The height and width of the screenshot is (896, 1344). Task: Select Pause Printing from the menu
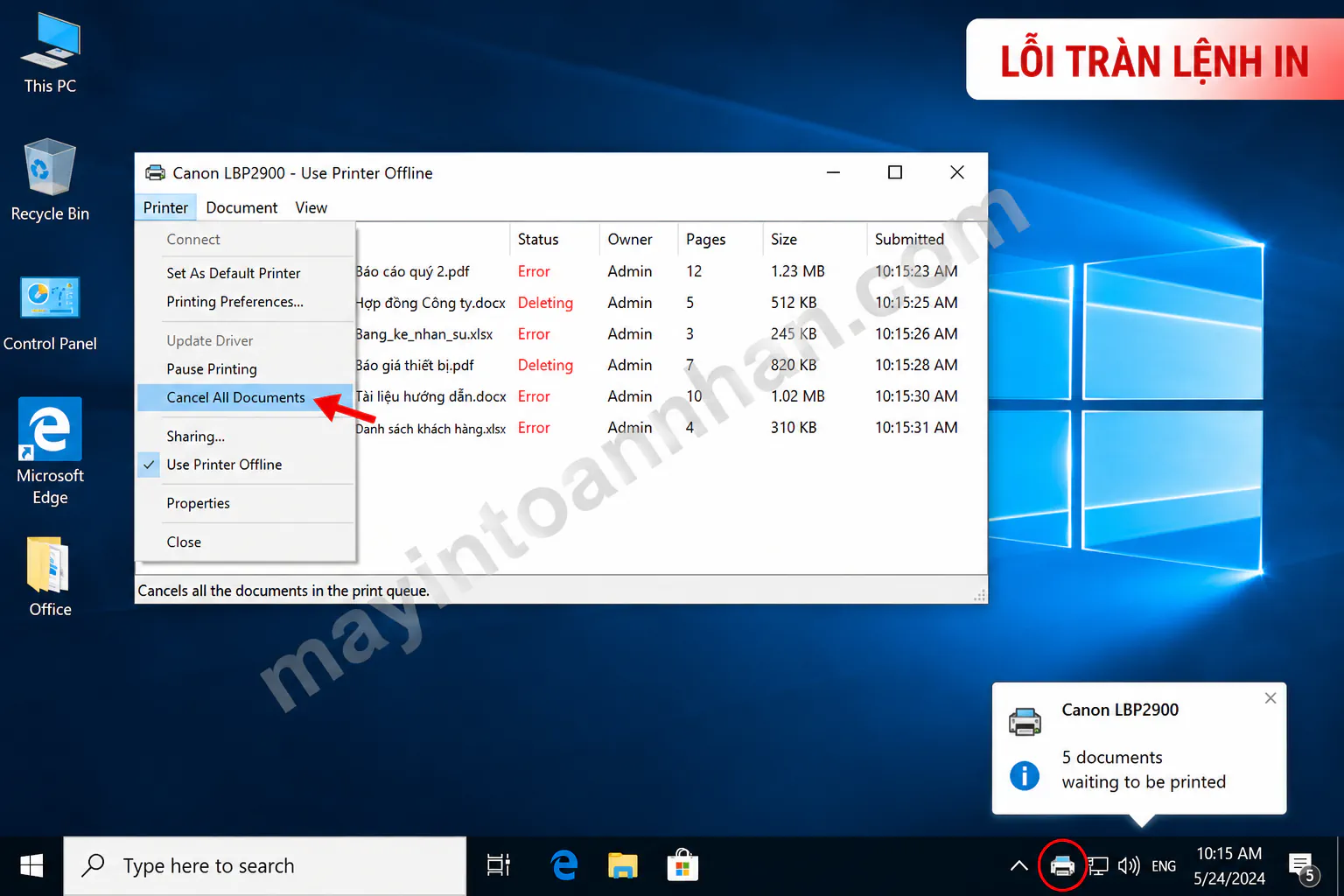pyautogui.click(x=212, y=369)
